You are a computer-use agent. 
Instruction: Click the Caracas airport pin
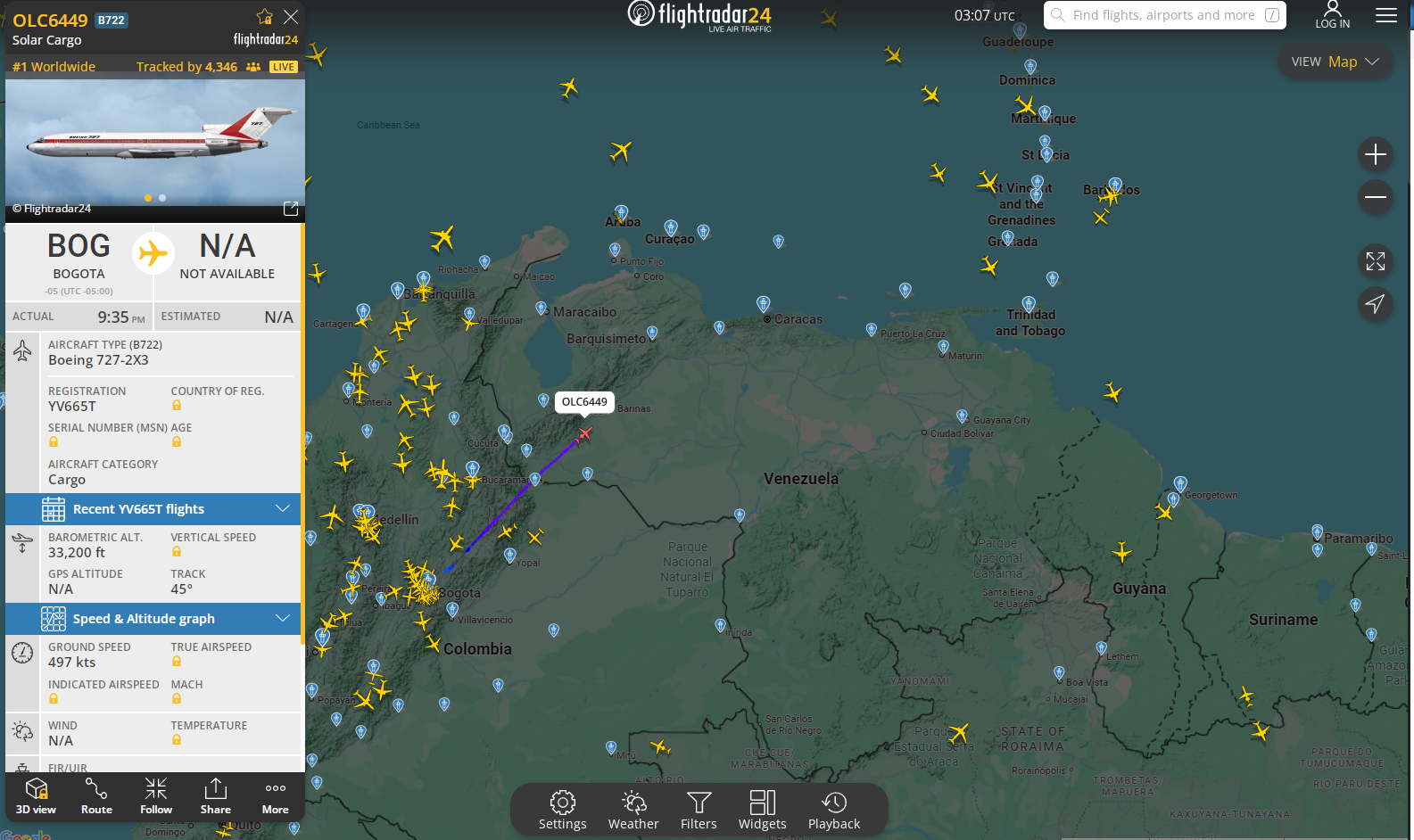click(763, 304)
